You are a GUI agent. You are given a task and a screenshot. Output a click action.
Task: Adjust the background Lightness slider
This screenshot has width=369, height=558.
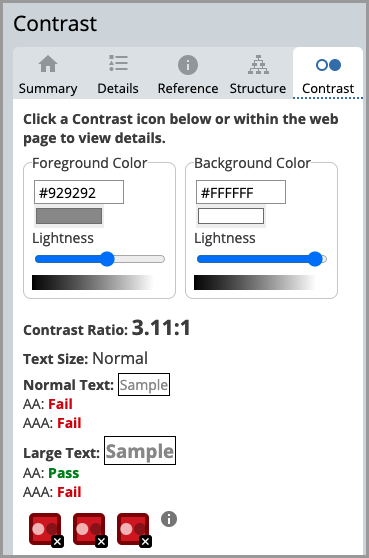pyautogui.click(x=262, y=259)
